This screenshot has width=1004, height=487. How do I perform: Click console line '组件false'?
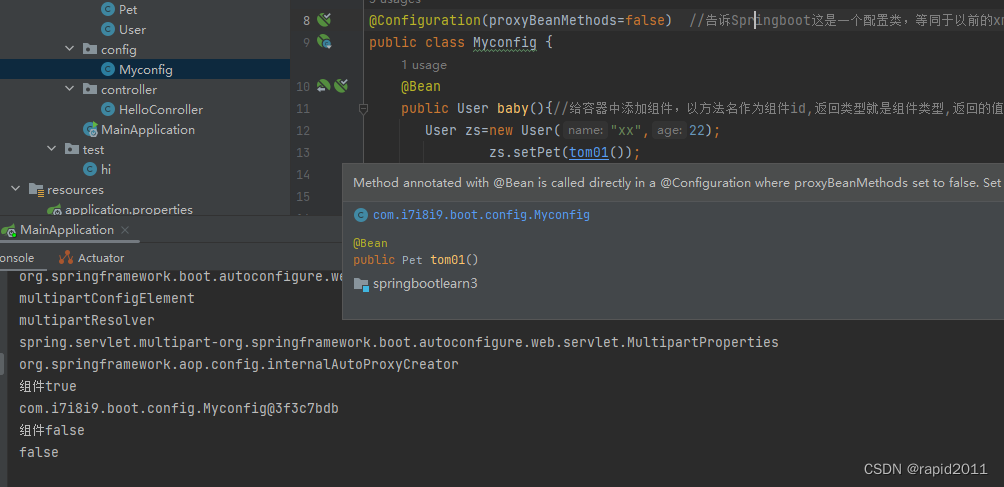point(51,430)
